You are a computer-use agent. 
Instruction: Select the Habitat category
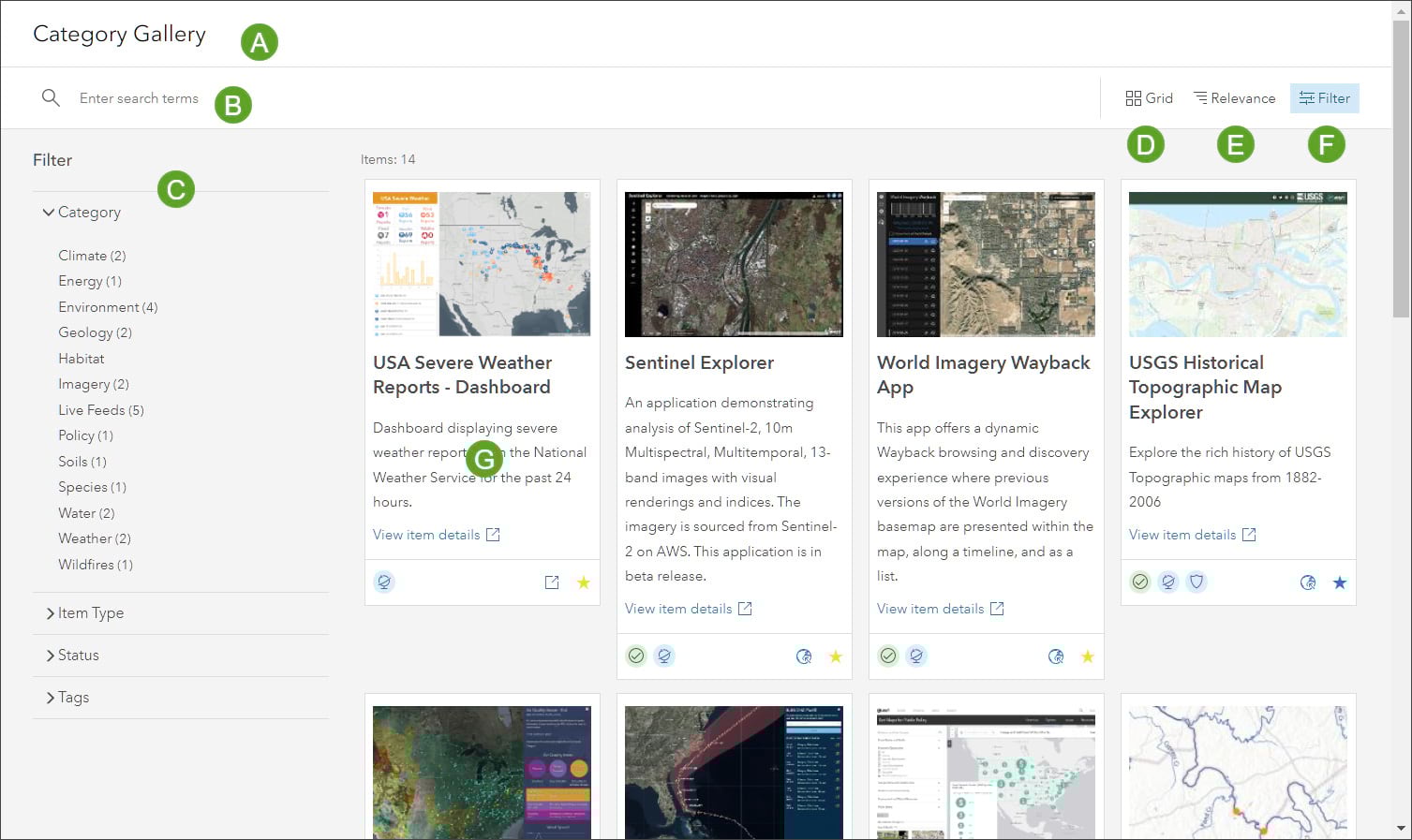[x=82, y=359]
